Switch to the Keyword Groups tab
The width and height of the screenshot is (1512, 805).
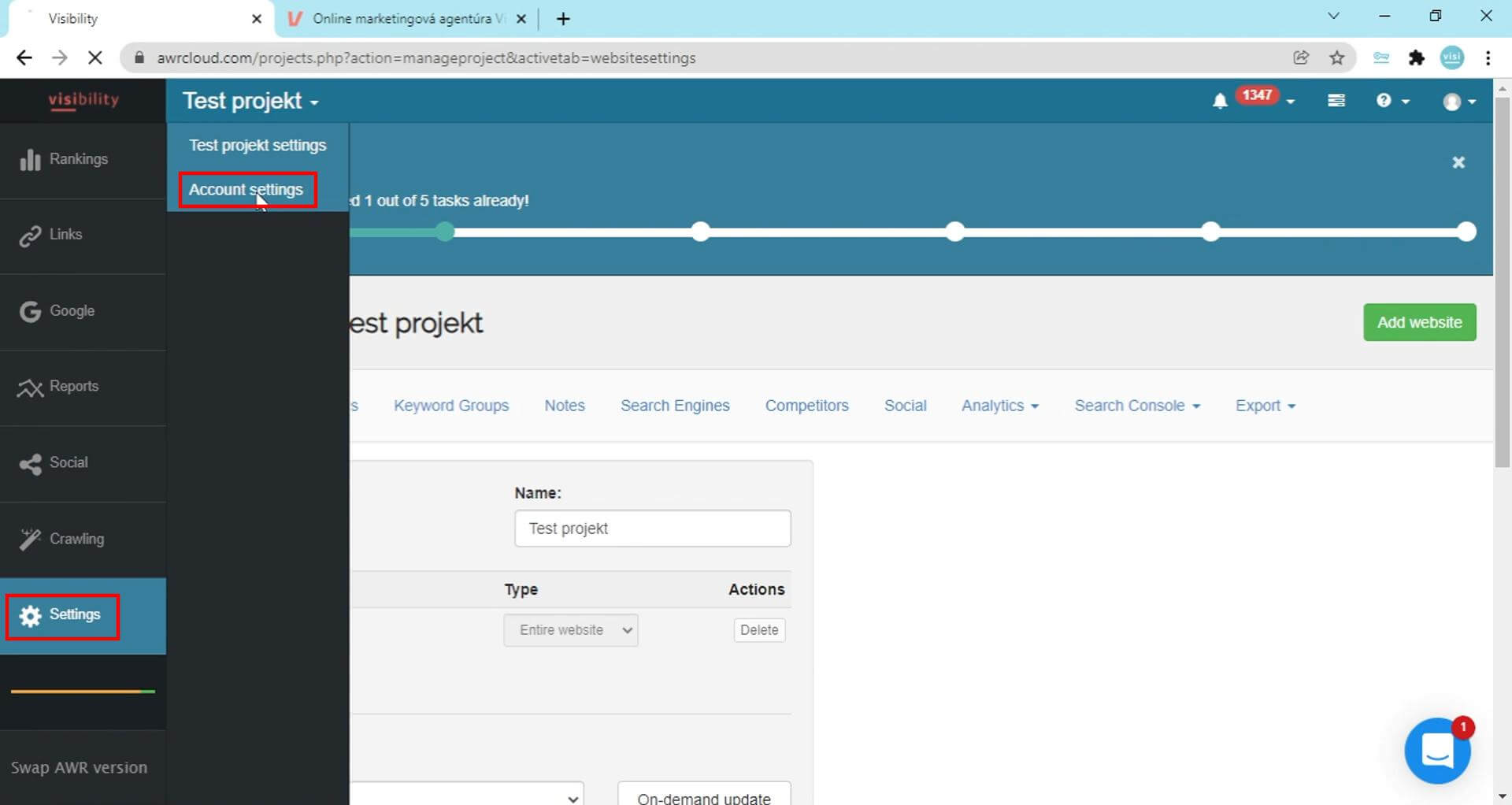pyautogui.click(x=451, y=406)
